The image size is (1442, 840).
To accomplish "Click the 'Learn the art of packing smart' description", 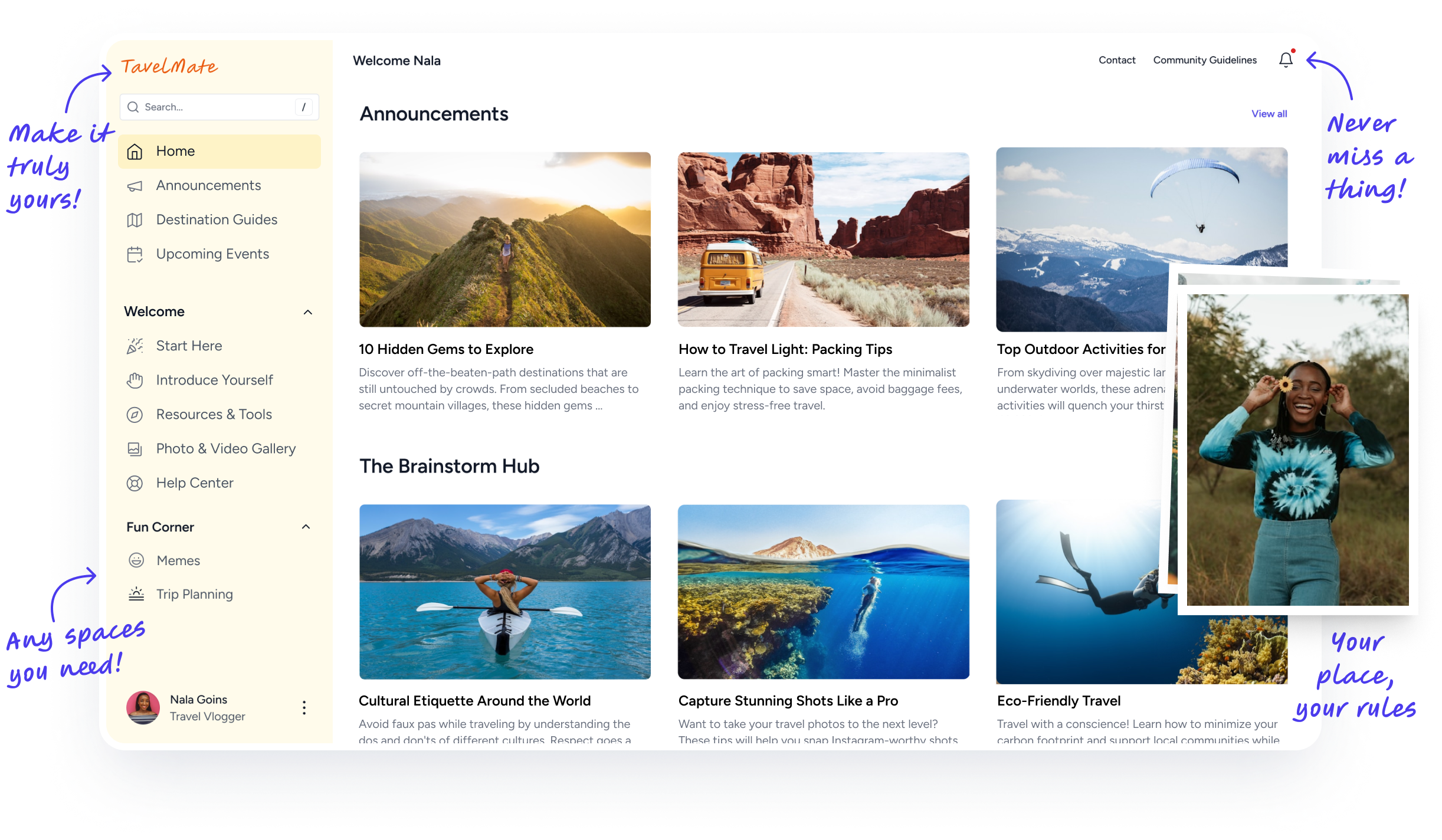I will tap(820, 389).
